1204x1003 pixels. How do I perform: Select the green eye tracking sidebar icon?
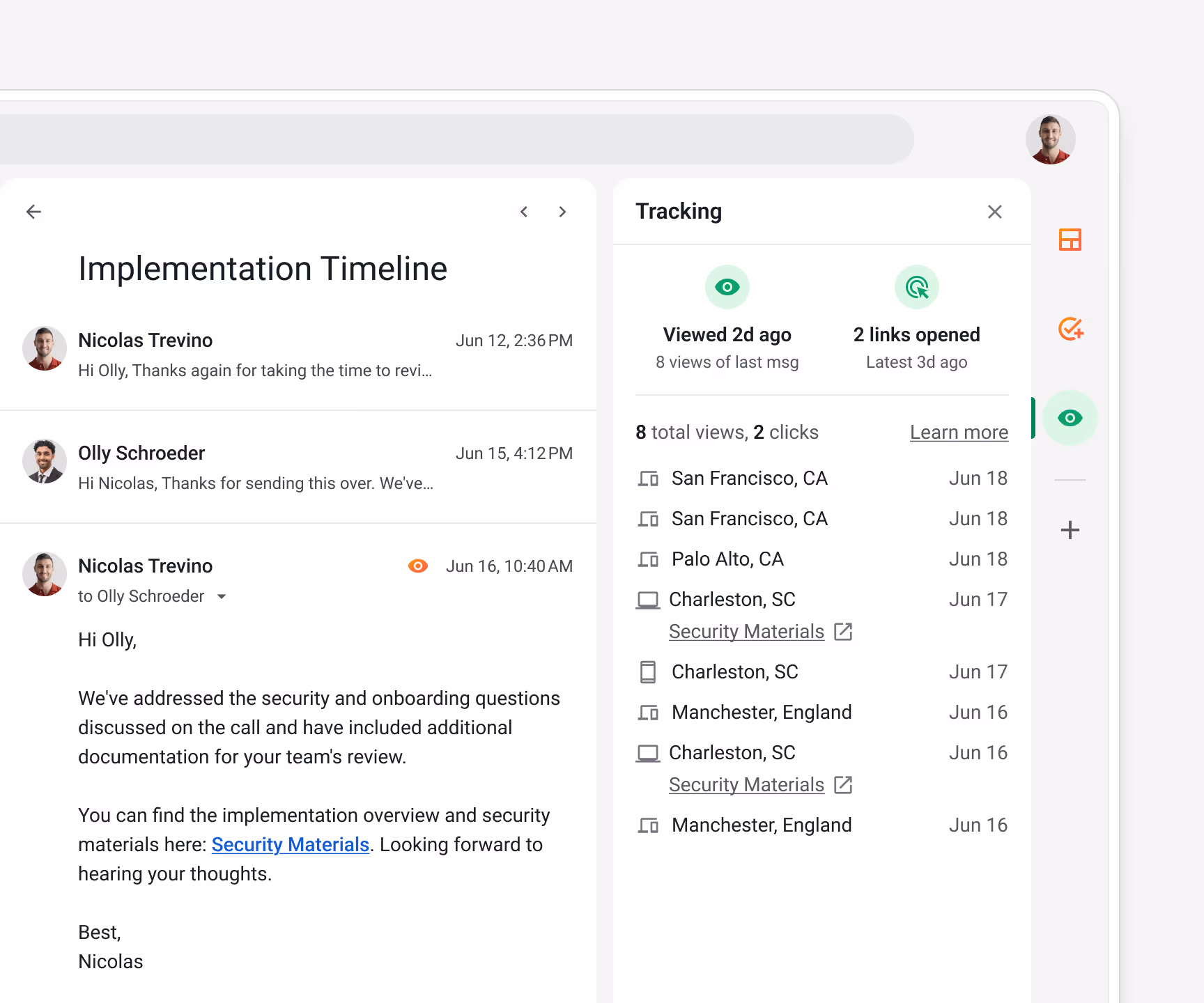coord(1070,418)
